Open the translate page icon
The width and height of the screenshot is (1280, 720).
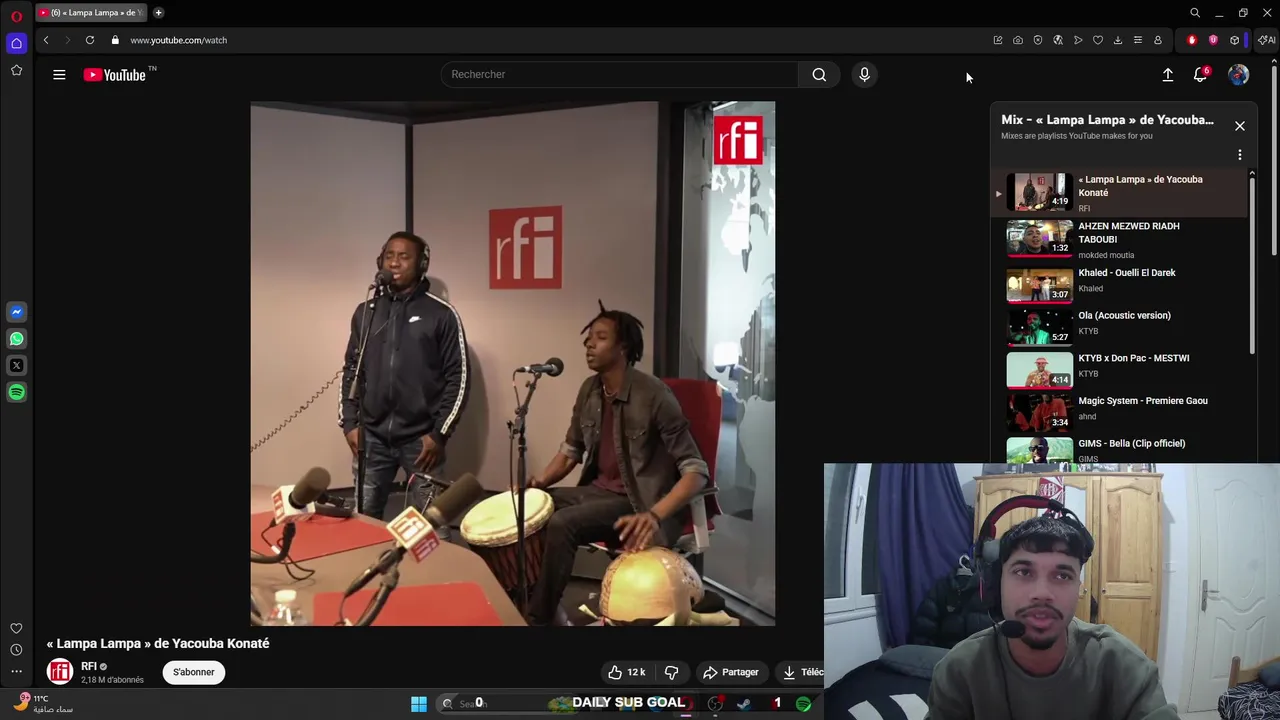(1057, 40)
